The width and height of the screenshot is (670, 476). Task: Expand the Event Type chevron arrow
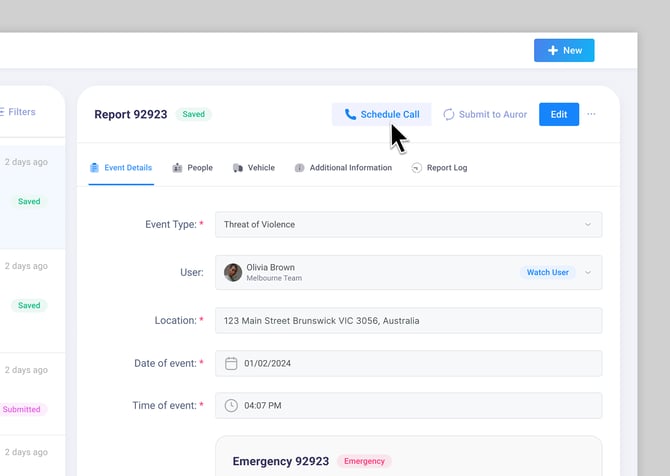[x=588, y=224]
